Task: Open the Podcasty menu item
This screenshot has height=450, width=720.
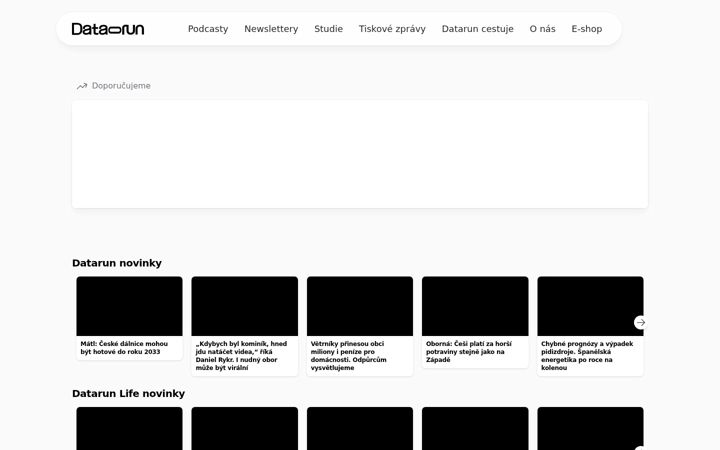Action: tap(208, 29)
